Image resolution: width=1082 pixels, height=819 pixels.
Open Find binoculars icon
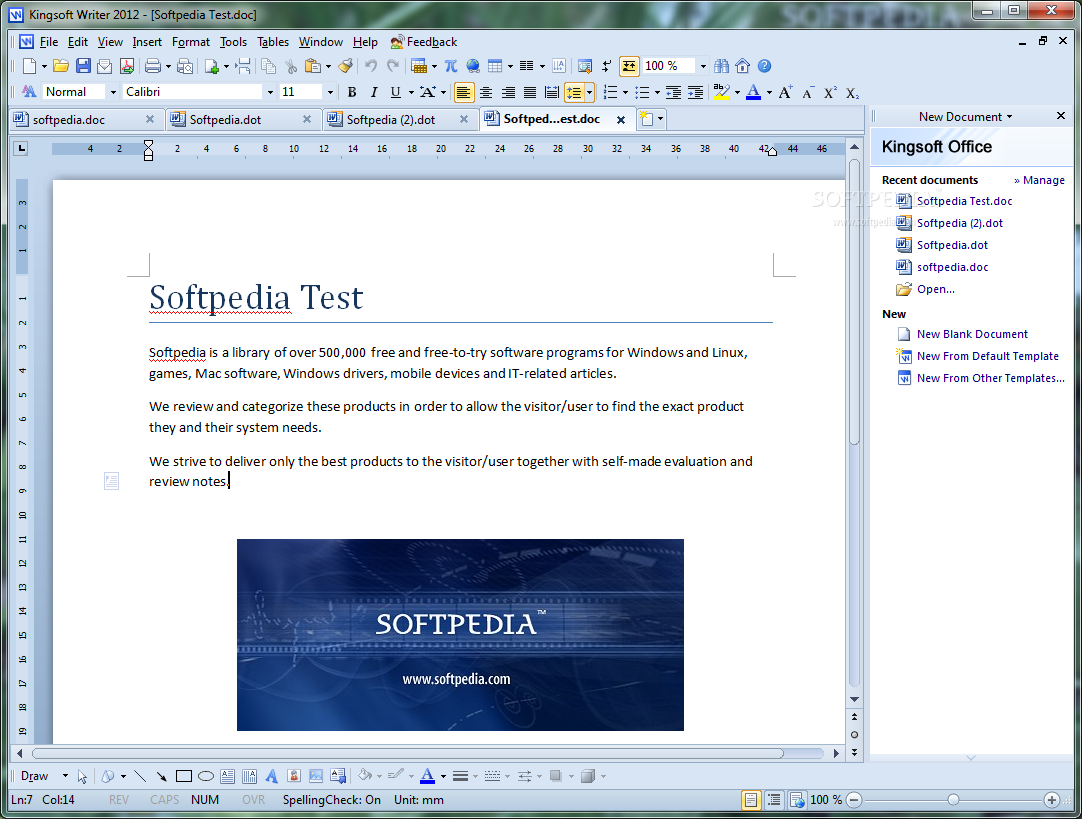point(721,66)
